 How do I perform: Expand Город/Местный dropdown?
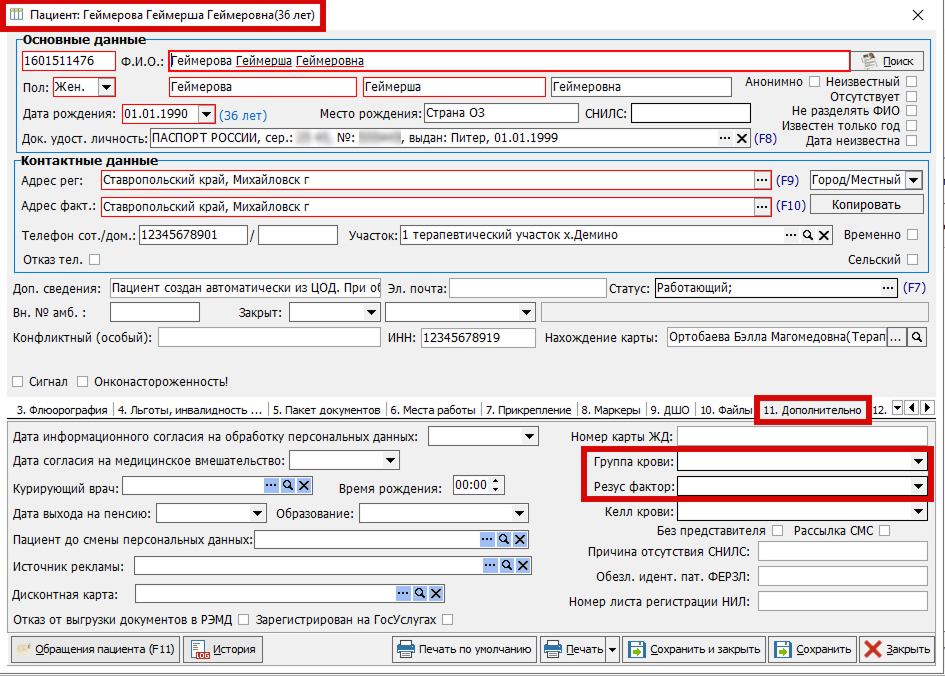[914, 180]
